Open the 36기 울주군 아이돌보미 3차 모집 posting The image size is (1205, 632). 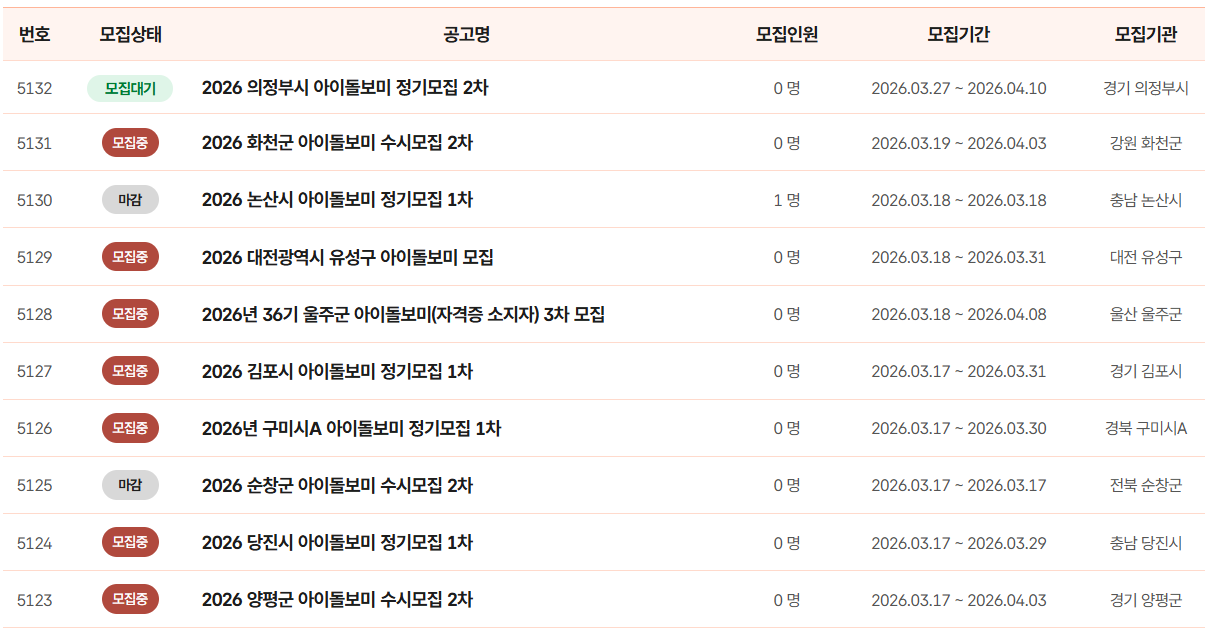(403, 314)
